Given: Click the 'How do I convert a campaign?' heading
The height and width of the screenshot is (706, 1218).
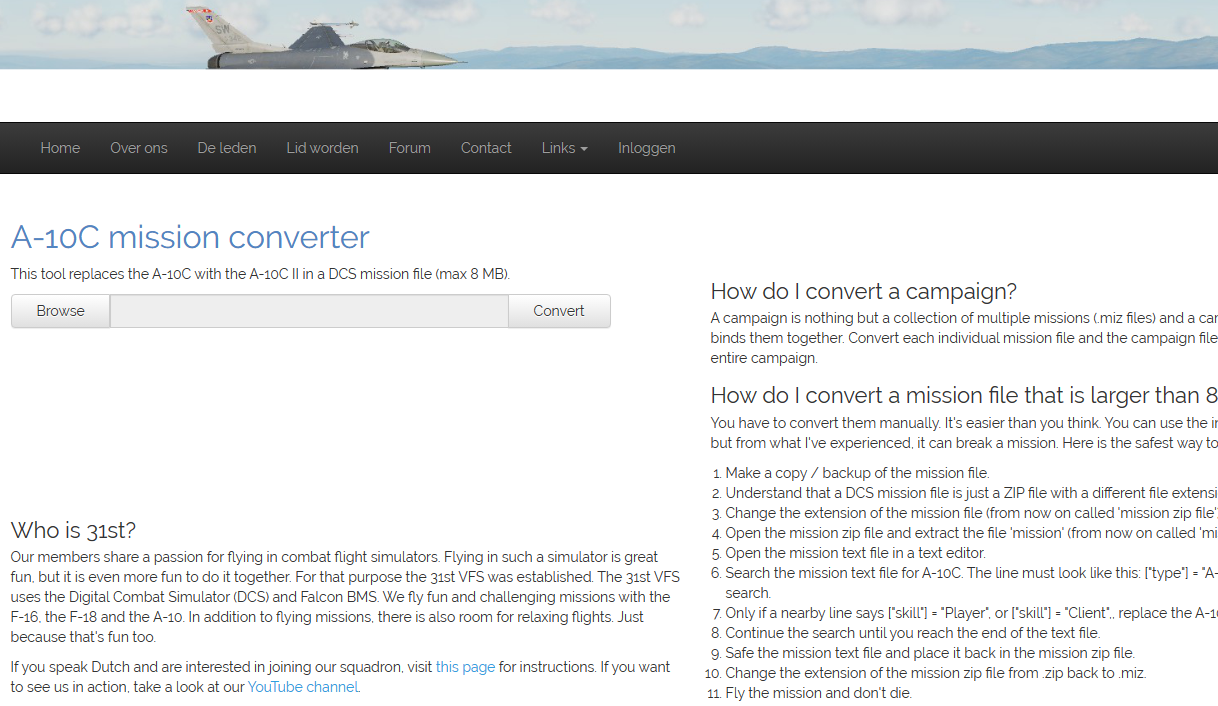Looking at the screenshot, I should (x=864, y=291).
